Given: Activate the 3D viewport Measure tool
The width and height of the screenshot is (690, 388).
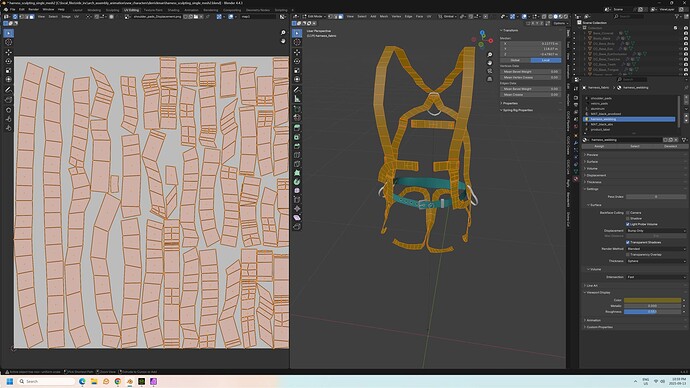Looking at the screenshot, I should pos(297,99).
